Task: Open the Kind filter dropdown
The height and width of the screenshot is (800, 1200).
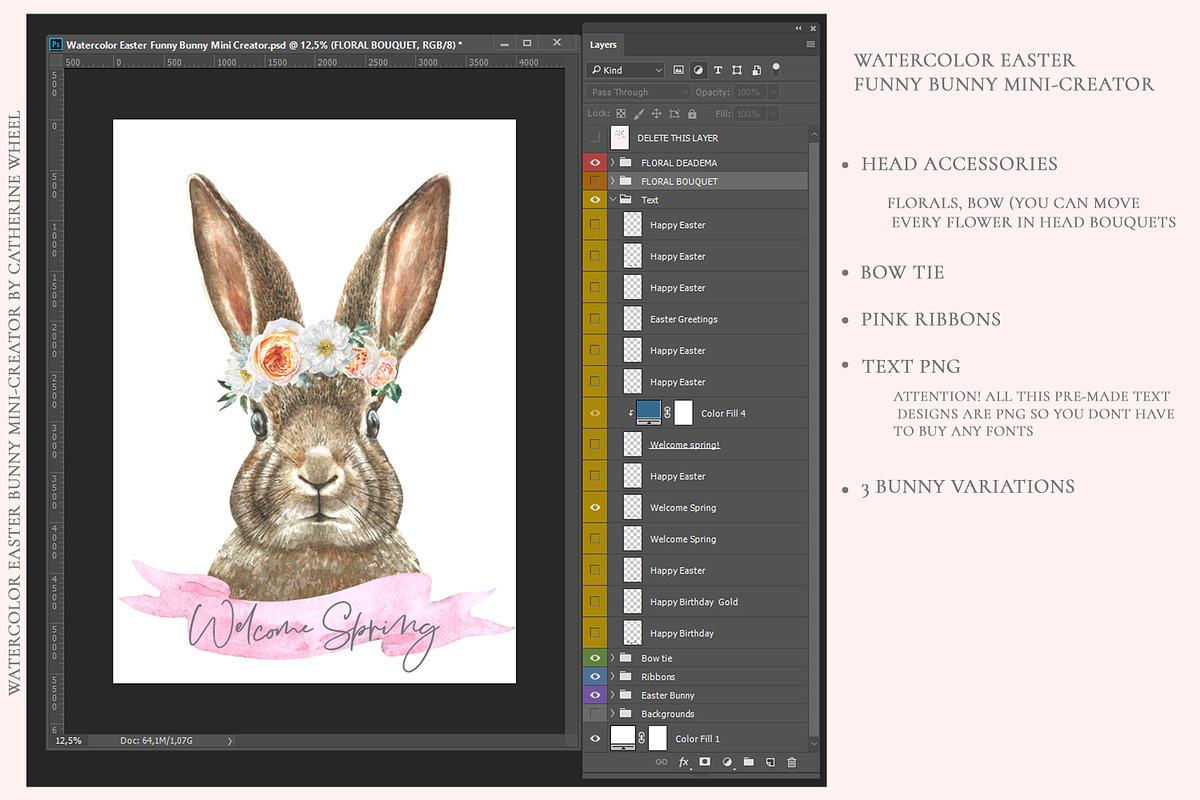Action: coord(626,70)
